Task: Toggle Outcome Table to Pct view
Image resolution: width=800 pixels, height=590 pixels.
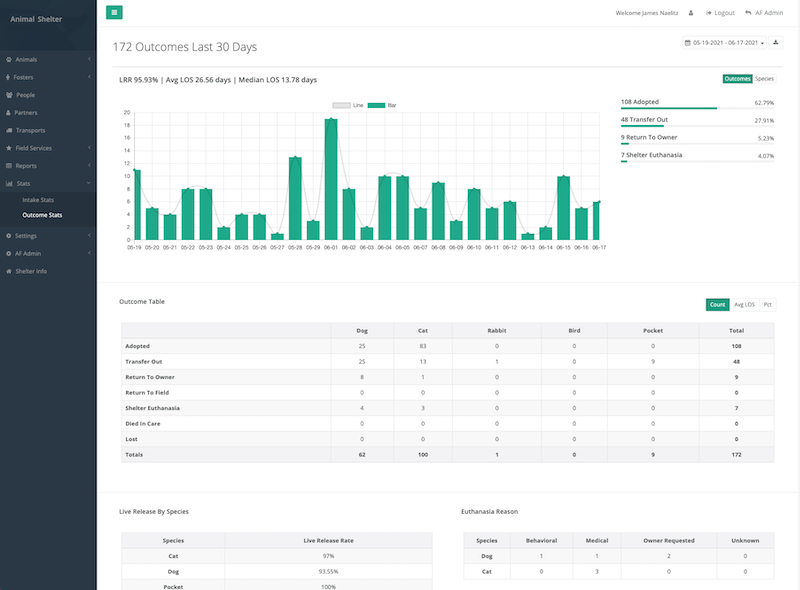Action: (767, 304)
